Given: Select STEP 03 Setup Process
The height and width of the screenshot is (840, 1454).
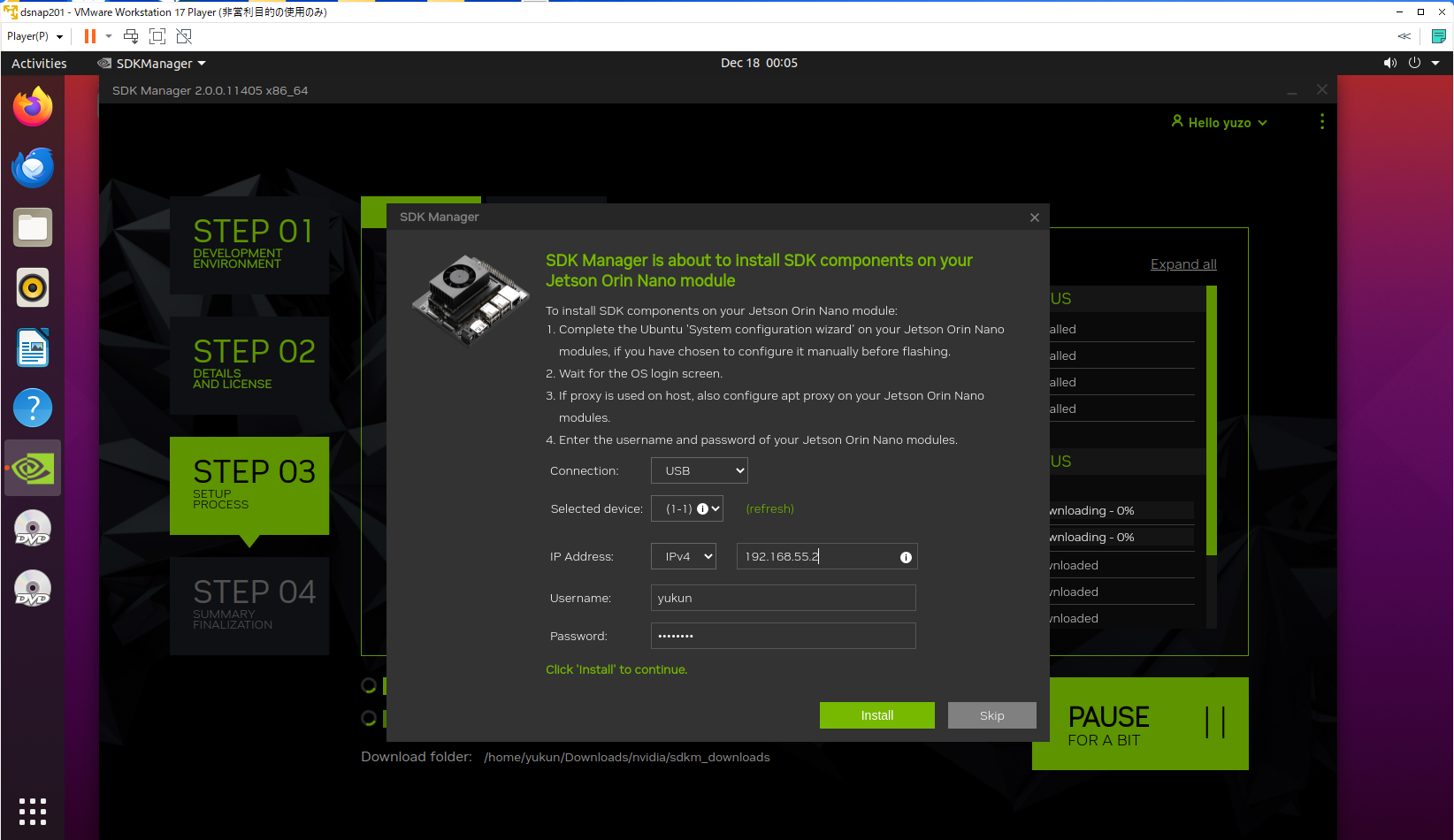Looking at the screenshot, I should (249, 485).
